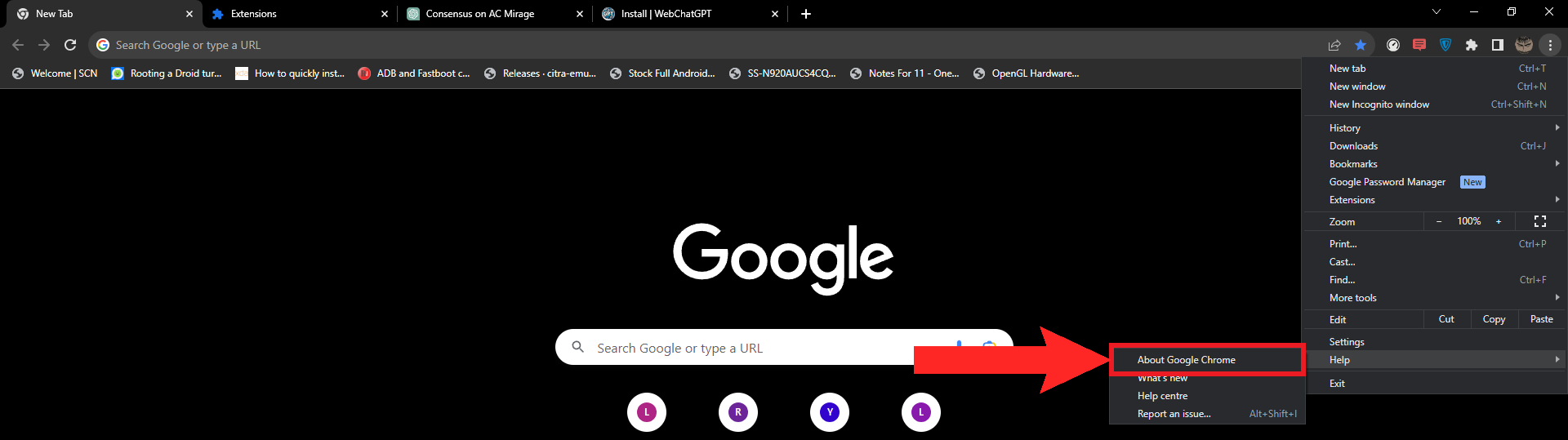1568x440 pixels.
Task: Expand the Help submenu
Action: coord(1434,360)
